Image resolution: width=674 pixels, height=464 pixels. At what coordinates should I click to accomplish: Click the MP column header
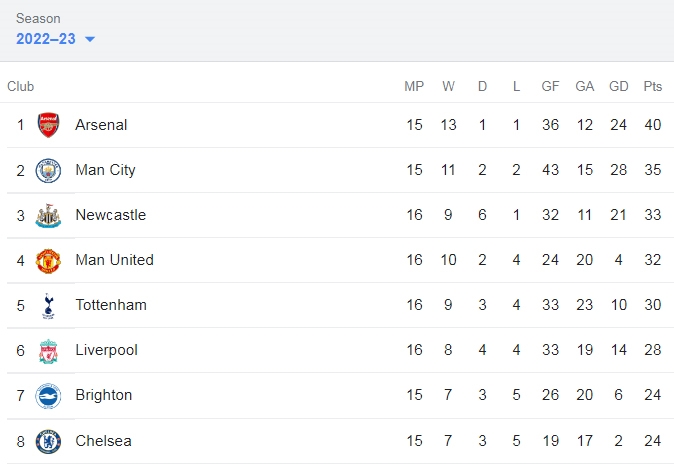click(414, 86)
